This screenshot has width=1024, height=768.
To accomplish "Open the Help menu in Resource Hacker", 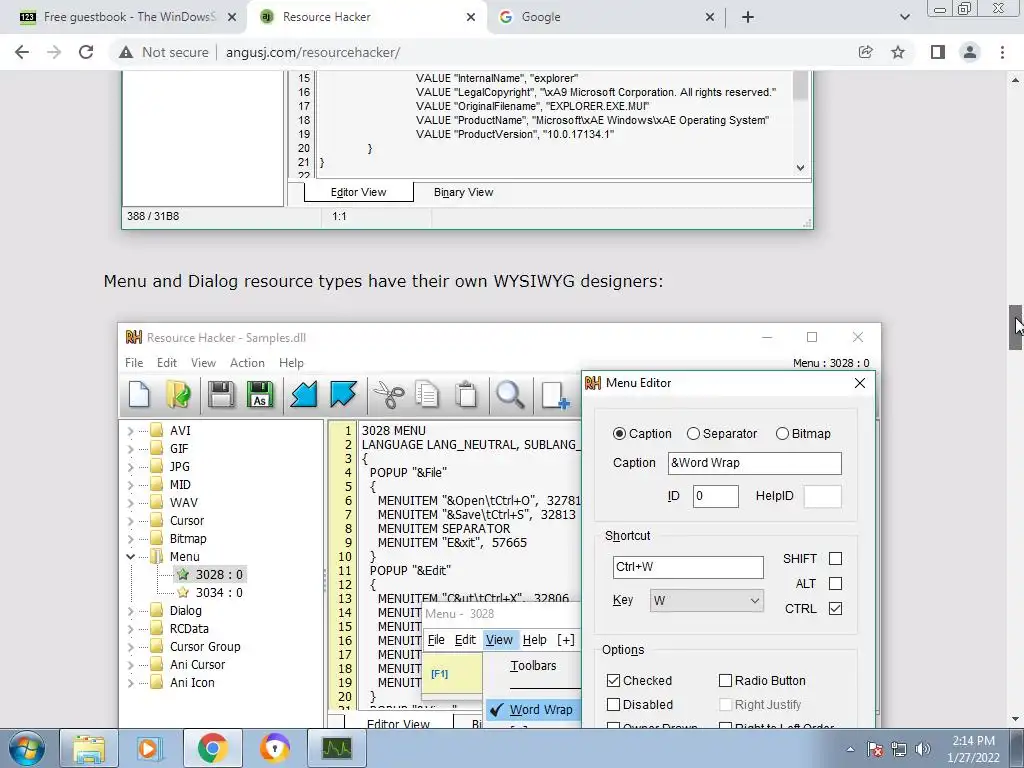I will pyautogui.click(x=291, y=362).
